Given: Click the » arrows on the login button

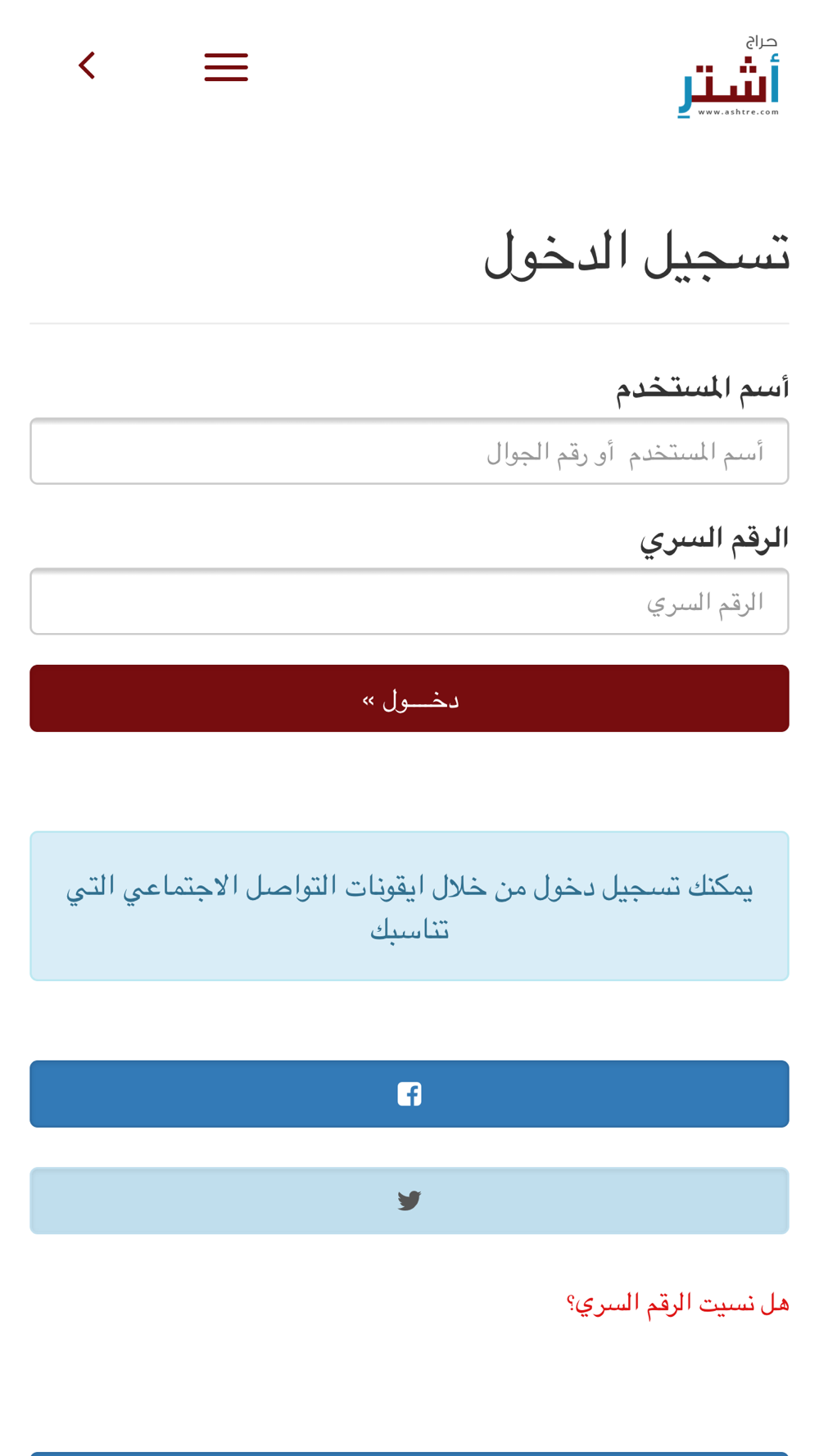Looking at the screenshot, I should [x=369, y=700].
